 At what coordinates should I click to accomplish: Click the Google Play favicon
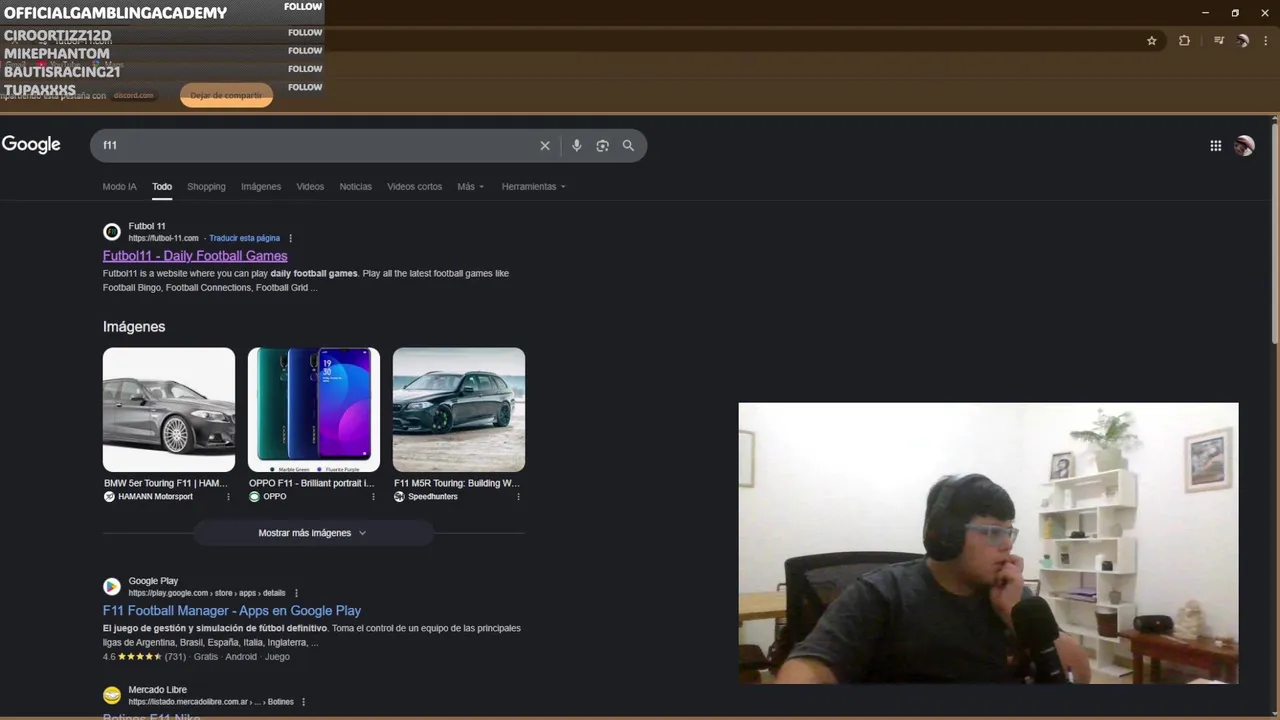pyautogui.click(x=112, y=586)
